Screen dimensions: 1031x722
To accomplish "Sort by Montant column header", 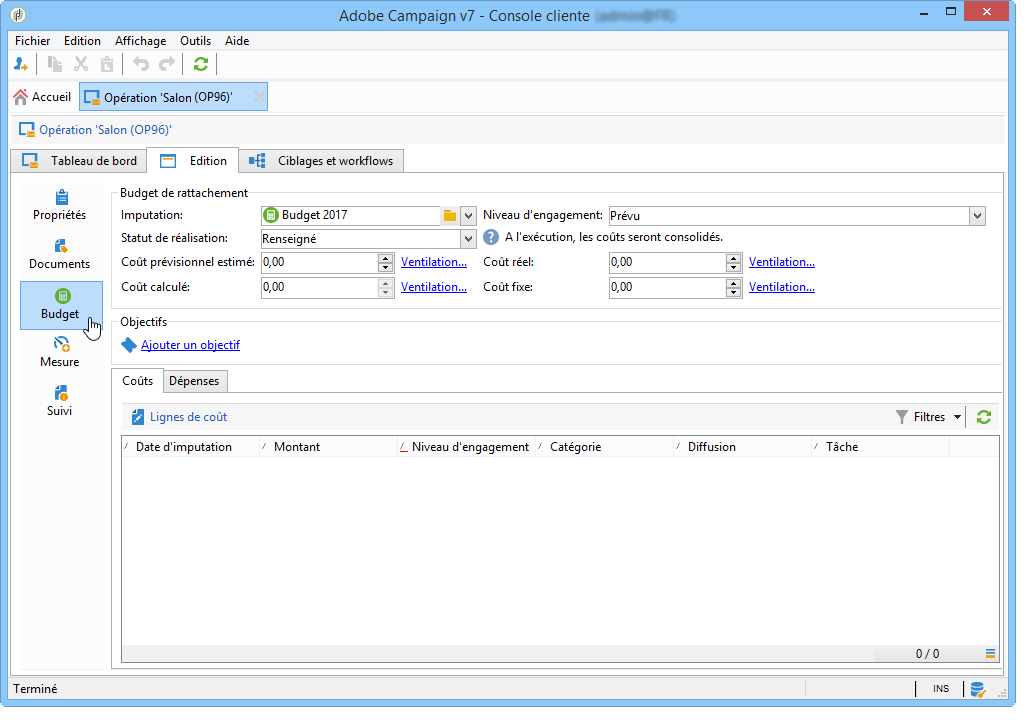I will (329, 446).
